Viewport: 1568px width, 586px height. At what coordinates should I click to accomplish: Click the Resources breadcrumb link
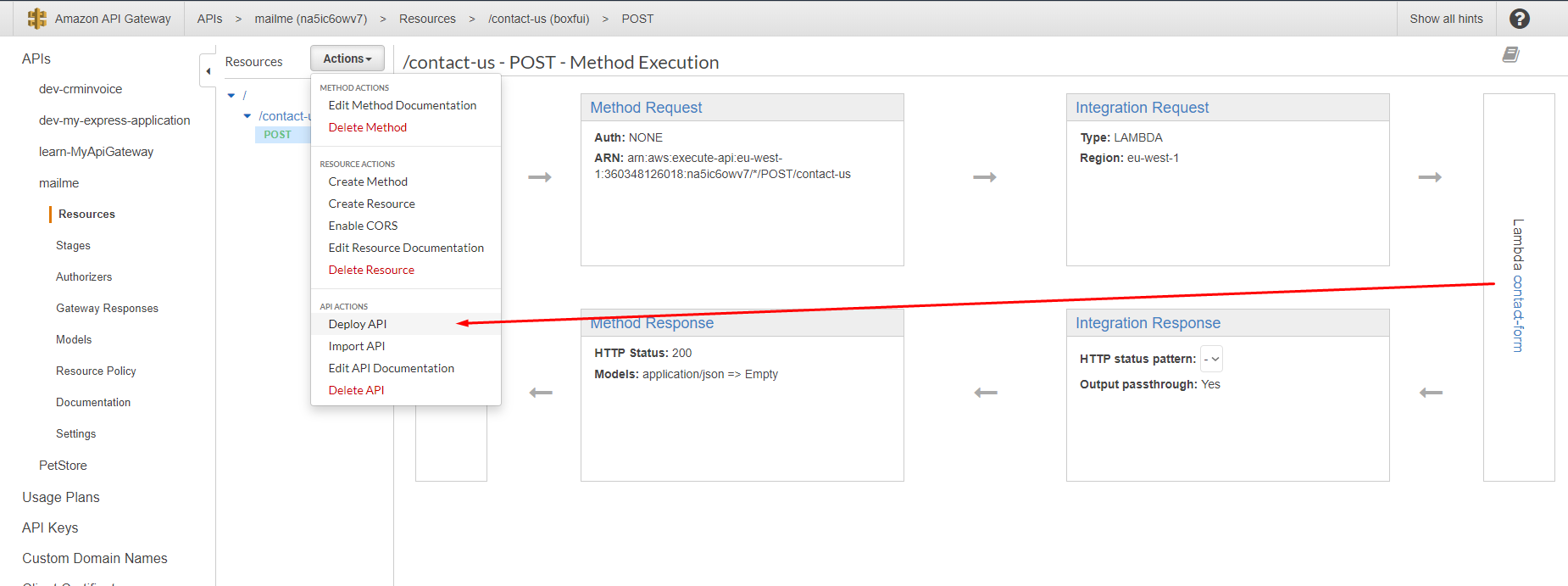427,19
